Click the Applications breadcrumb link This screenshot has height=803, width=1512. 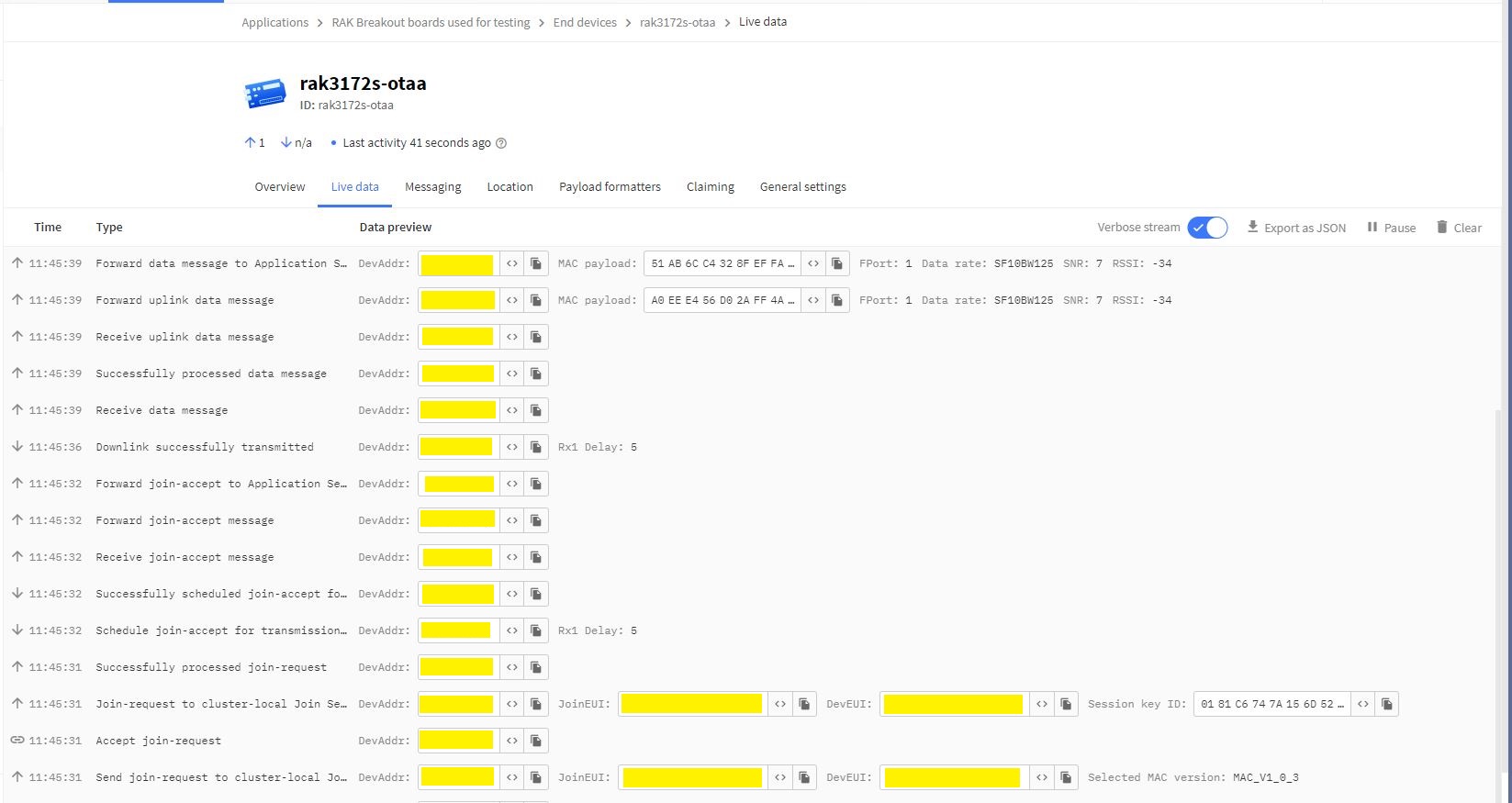[x=274, y=22]
